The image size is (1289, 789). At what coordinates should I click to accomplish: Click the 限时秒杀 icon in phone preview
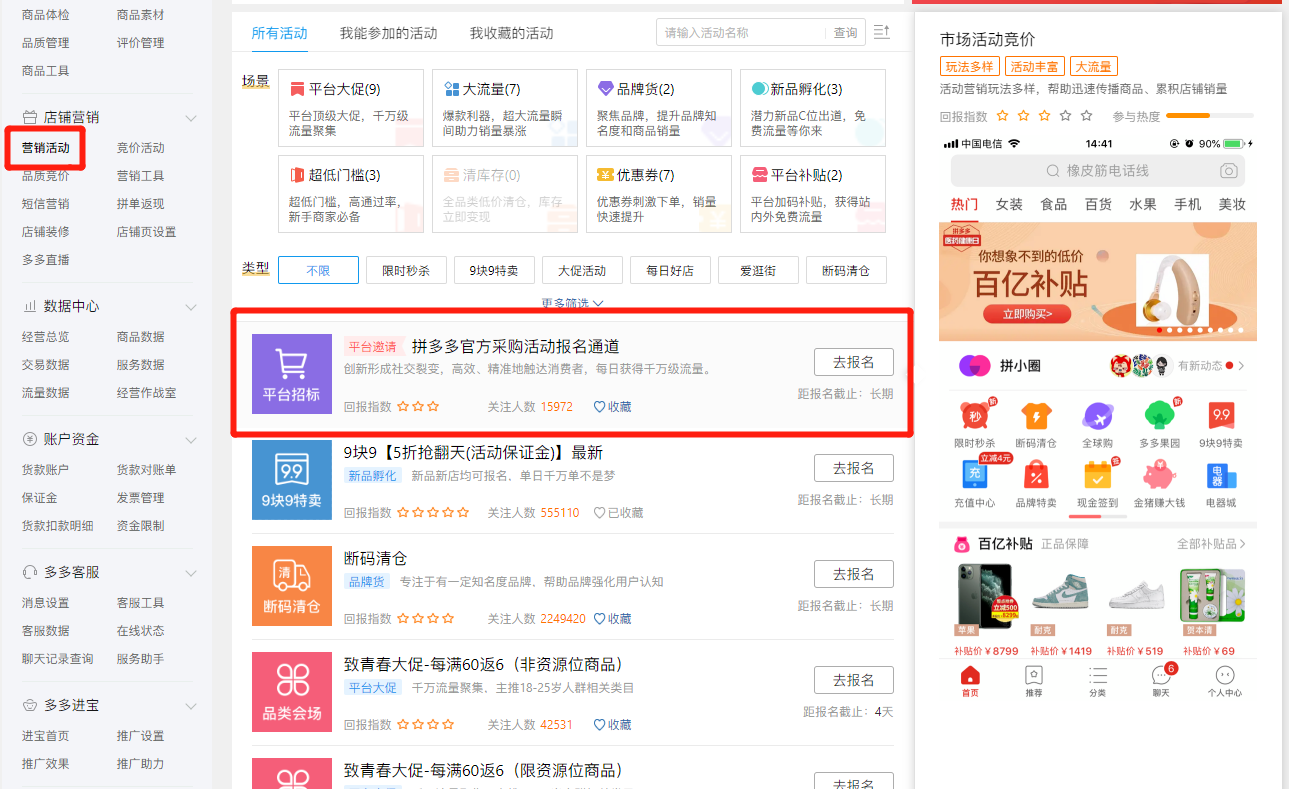(974, 416)
